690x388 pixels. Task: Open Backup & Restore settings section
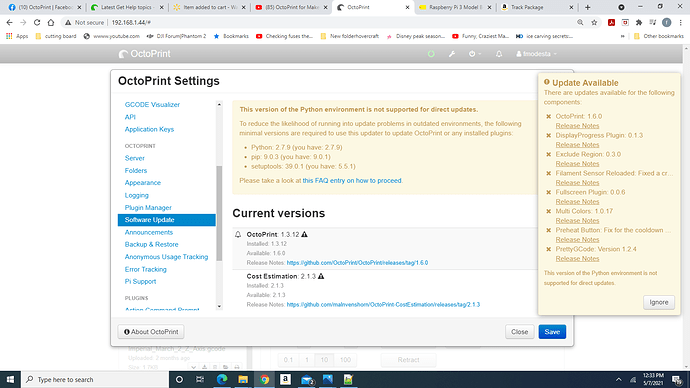(151, 245)
